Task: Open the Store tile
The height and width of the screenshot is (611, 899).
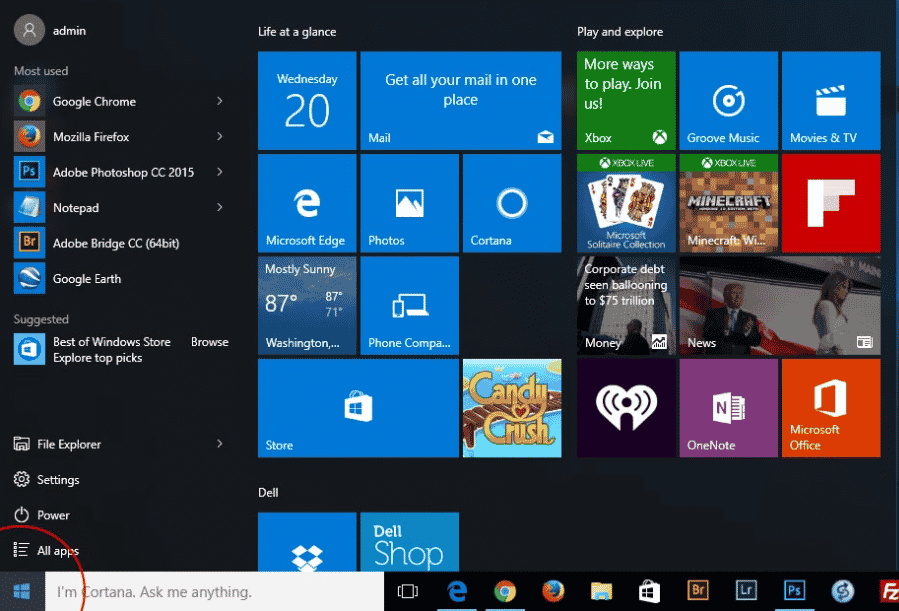Action: point(358,408)
